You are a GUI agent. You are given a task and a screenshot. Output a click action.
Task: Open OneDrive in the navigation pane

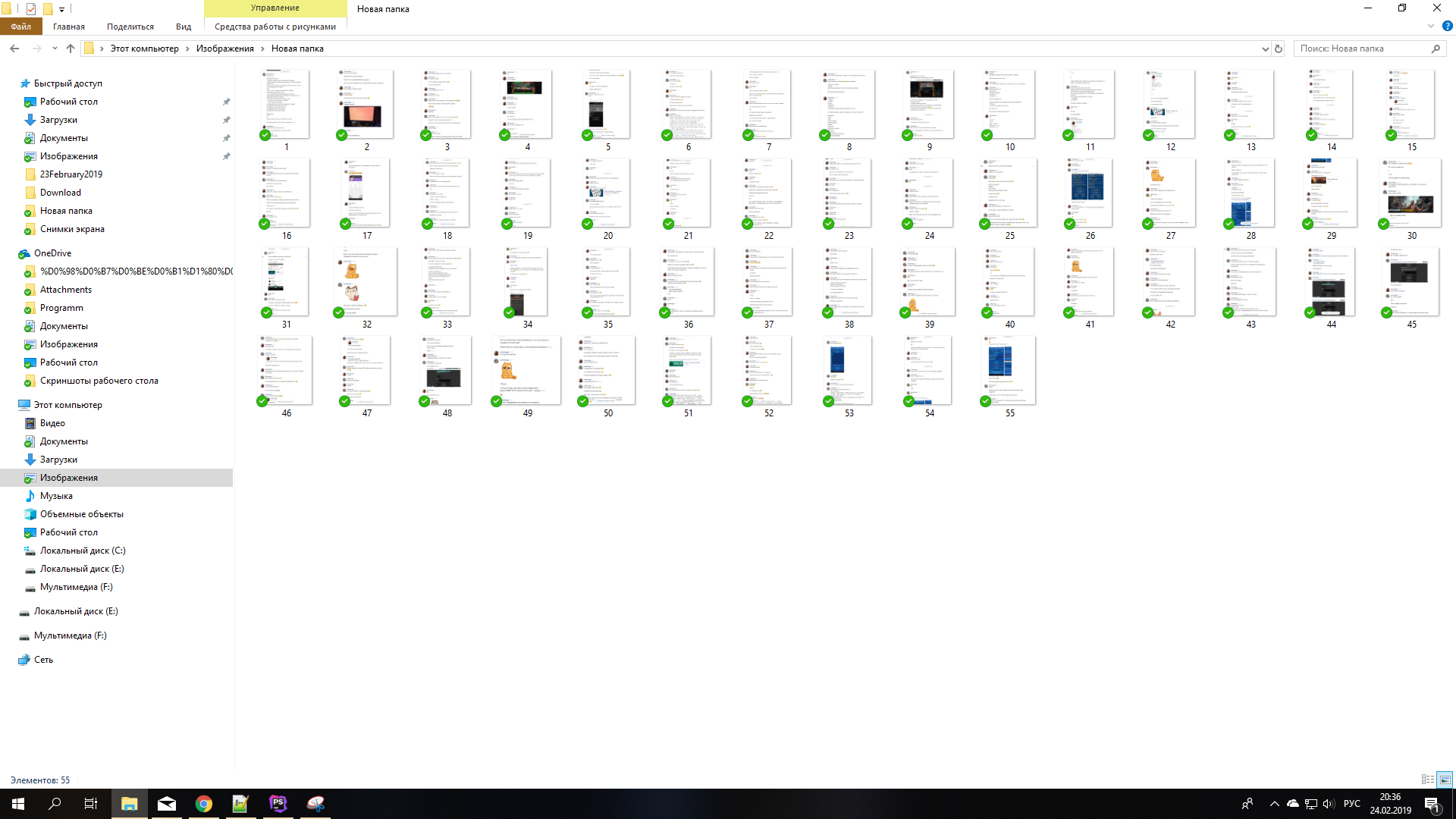point(52,253)
